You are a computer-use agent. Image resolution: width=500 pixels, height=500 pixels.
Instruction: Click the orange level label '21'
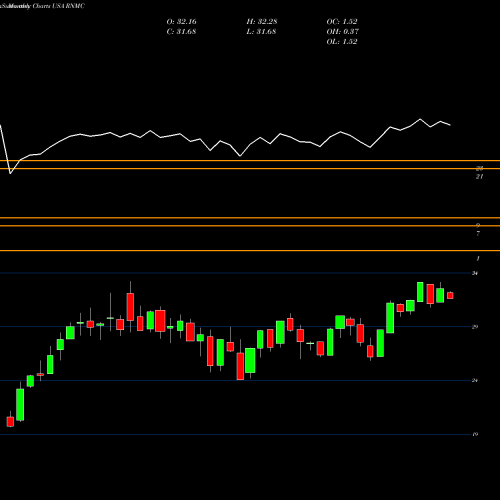tap(479, 177)
